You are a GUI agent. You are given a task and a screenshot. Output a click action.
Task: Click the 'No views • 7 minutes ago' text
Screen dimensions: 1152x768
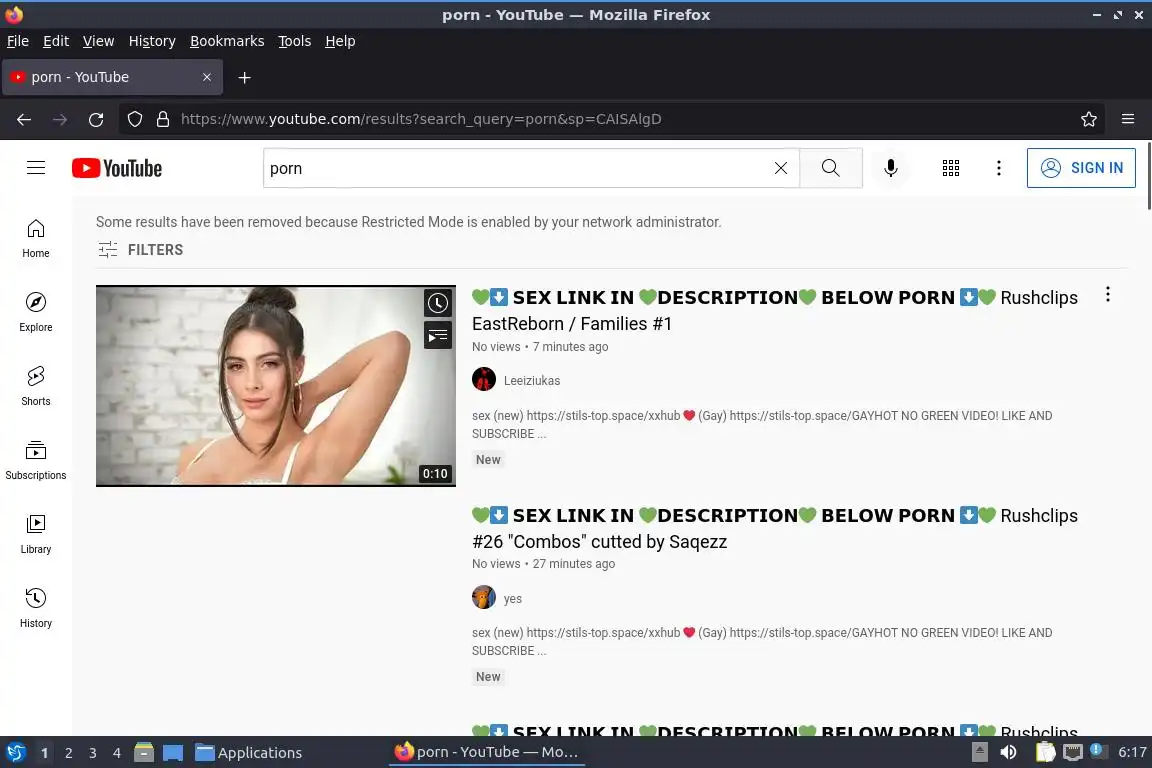(x=540, y=347)
